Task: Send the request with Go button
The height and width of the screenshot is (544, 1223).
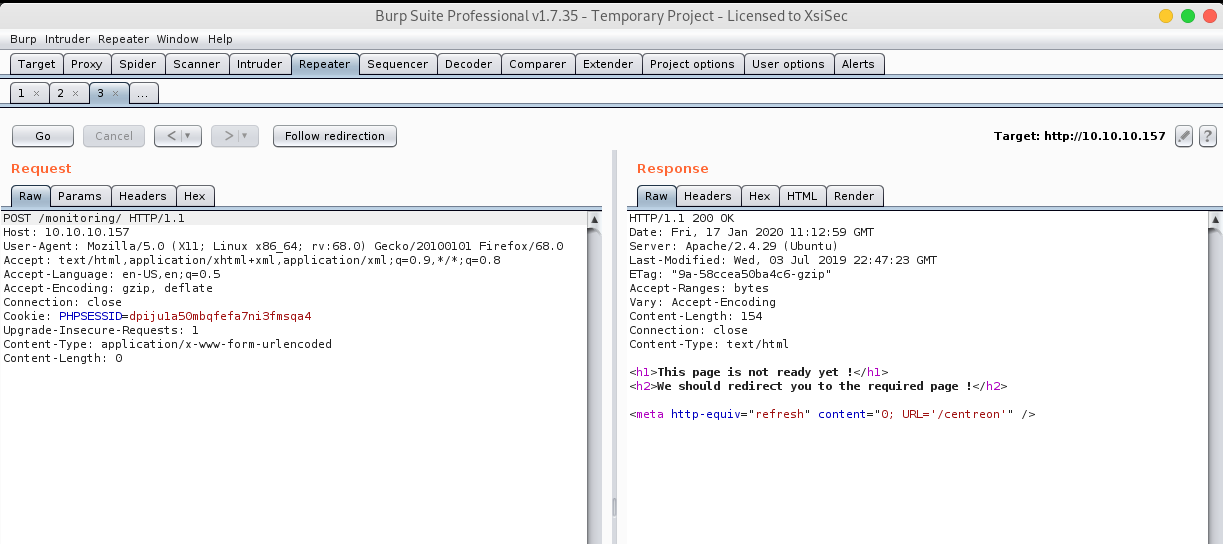Action: 43,136
